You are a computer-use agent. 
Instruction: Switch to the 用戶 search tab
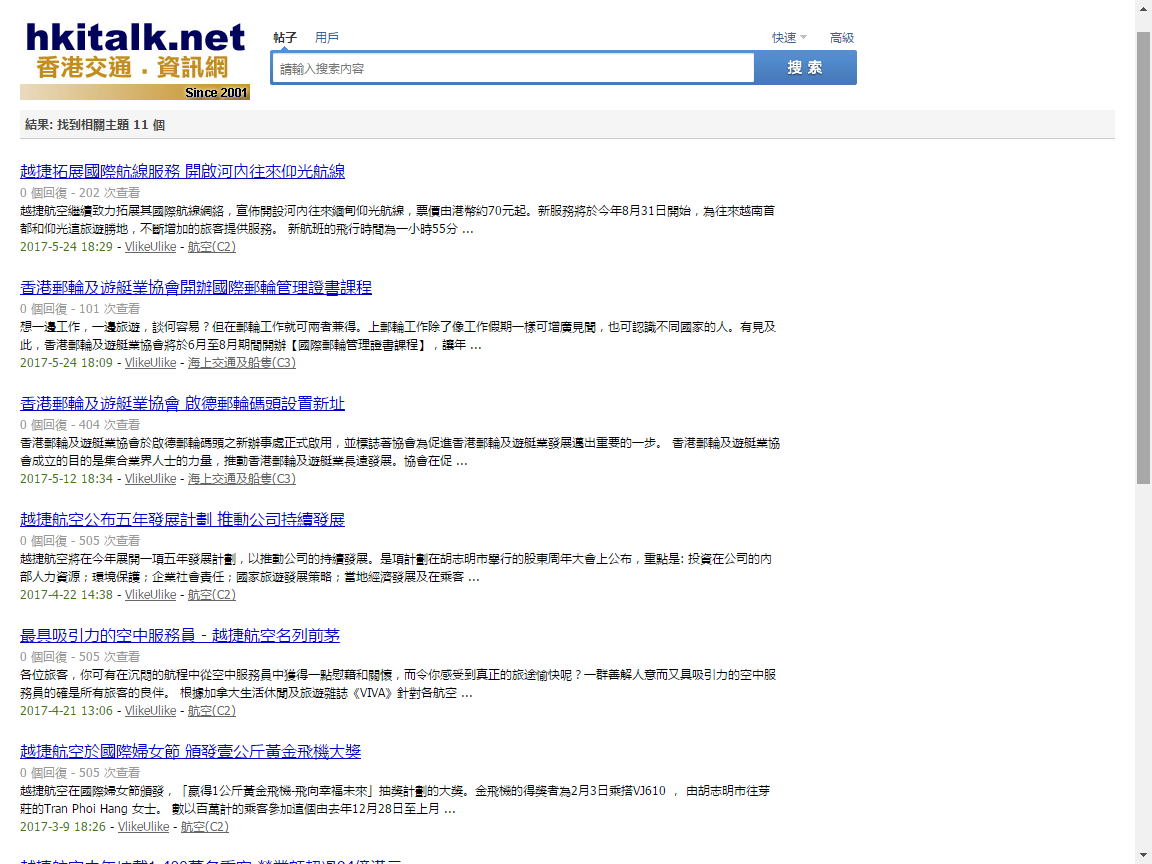(x=327, y=37)
